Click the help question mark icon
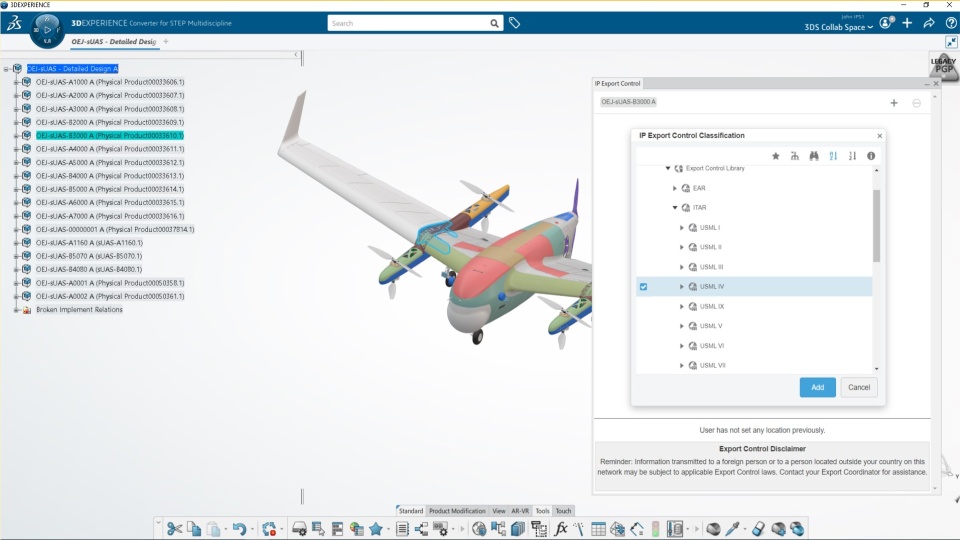The image size is (960, 540). pos(951,23)
